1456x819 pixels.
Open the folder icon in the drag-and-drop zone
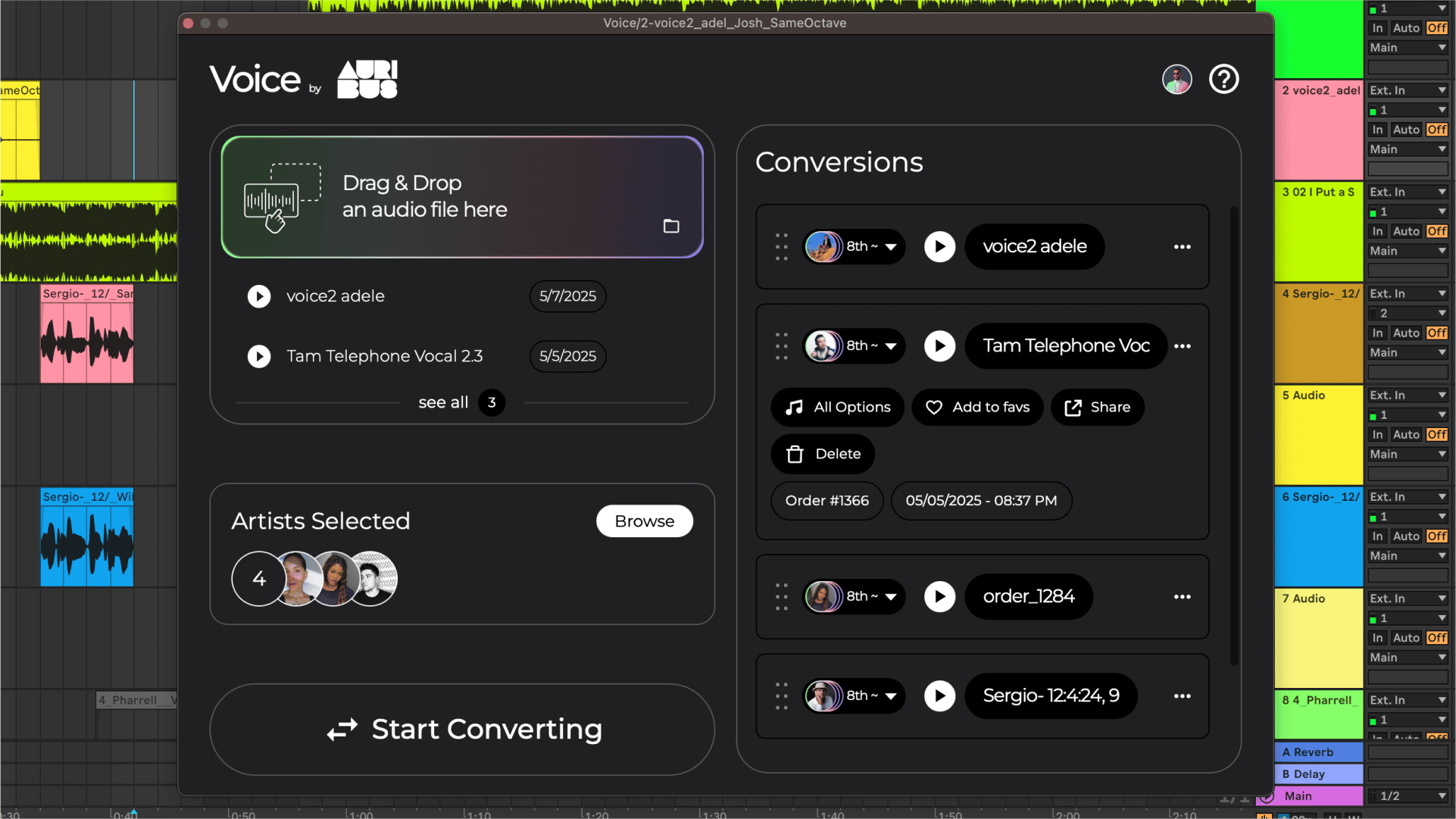click(x=670, y=226)
